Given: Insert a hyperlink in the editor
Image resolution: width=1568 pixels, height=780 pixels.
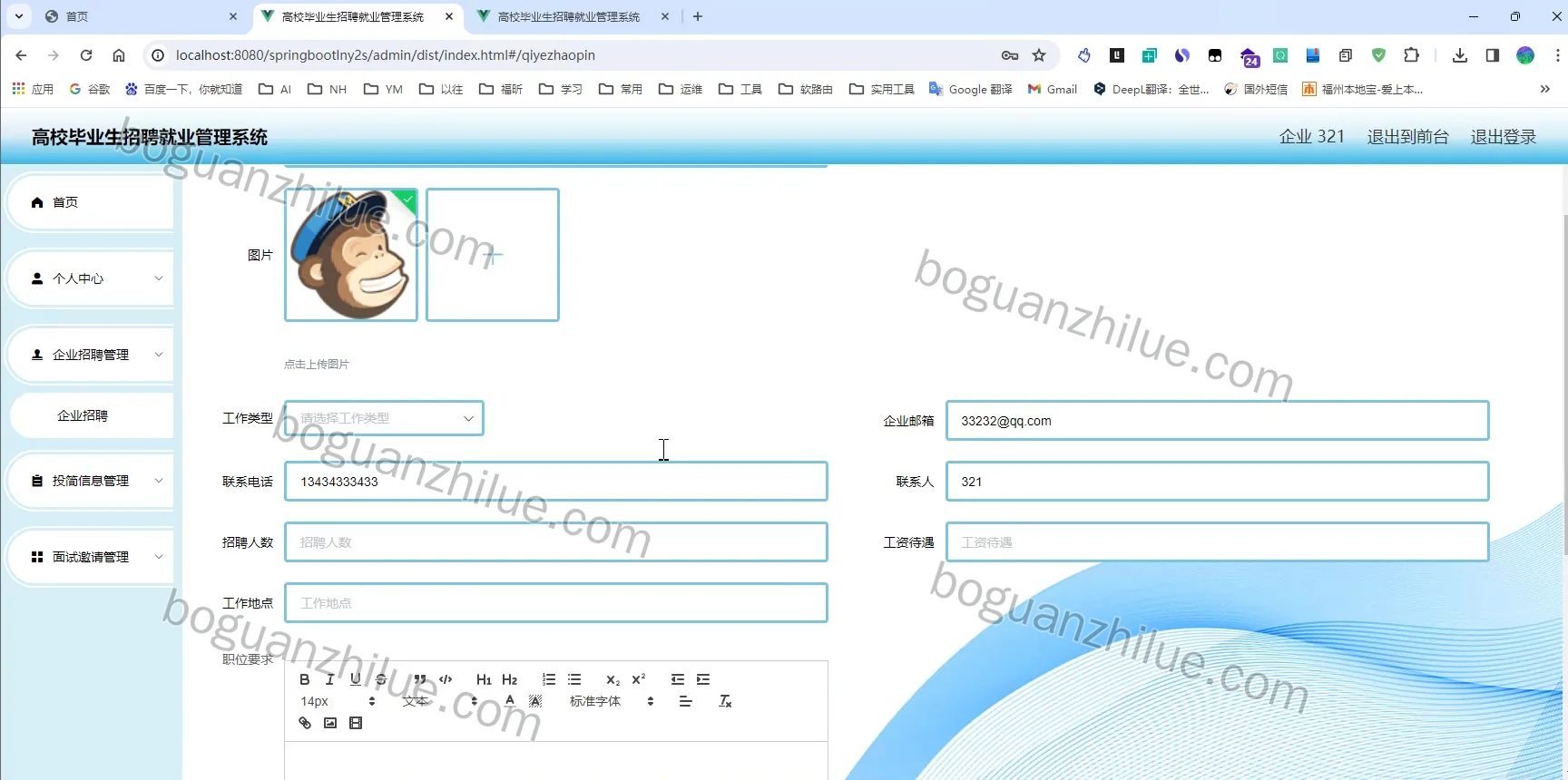Looking at the screenshot, I should (x=305, y=723).
